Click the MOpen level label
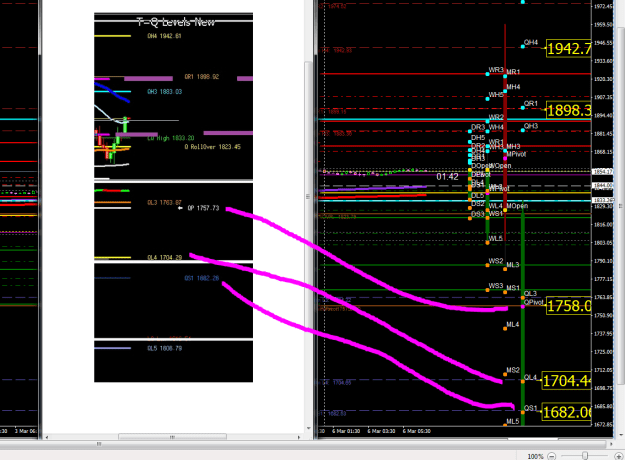Viewport: 625px width, 460px height. point(517,206)
